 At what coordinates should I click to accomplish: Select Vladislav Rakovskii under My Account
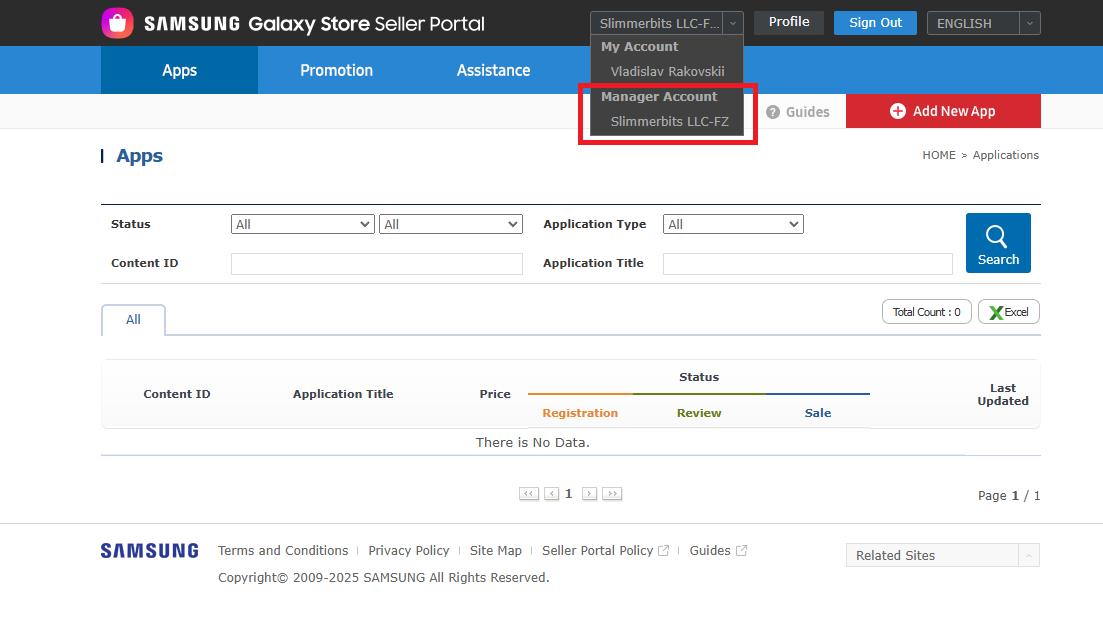[667, 72]
